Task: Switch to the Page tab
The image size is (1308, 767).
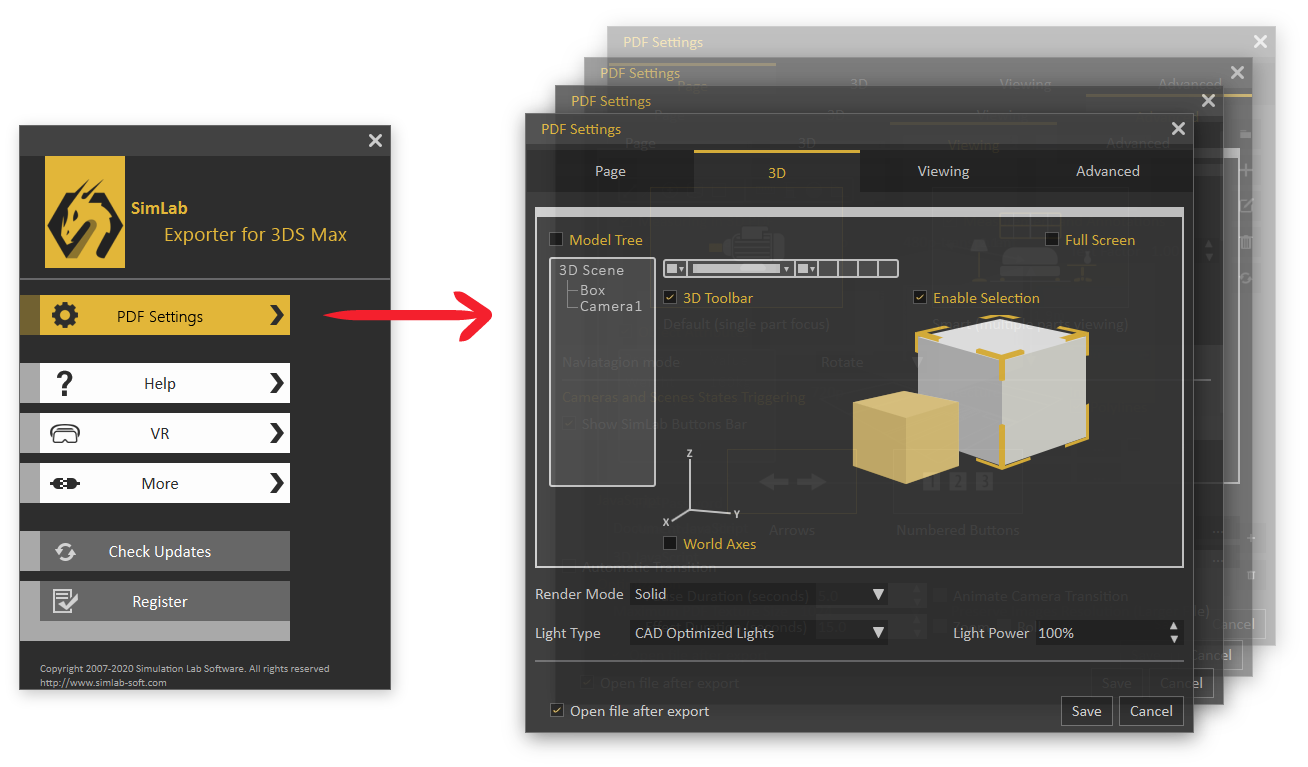Action: coord(610,171)
